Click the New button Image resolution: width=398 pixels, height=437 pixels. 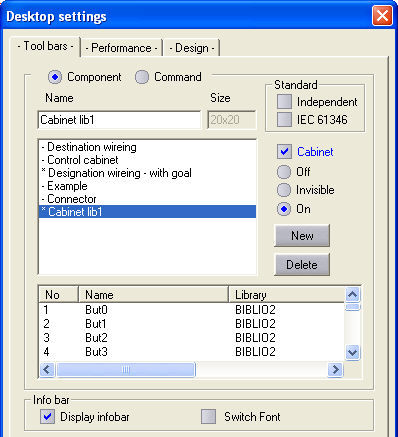coord(302,236)
